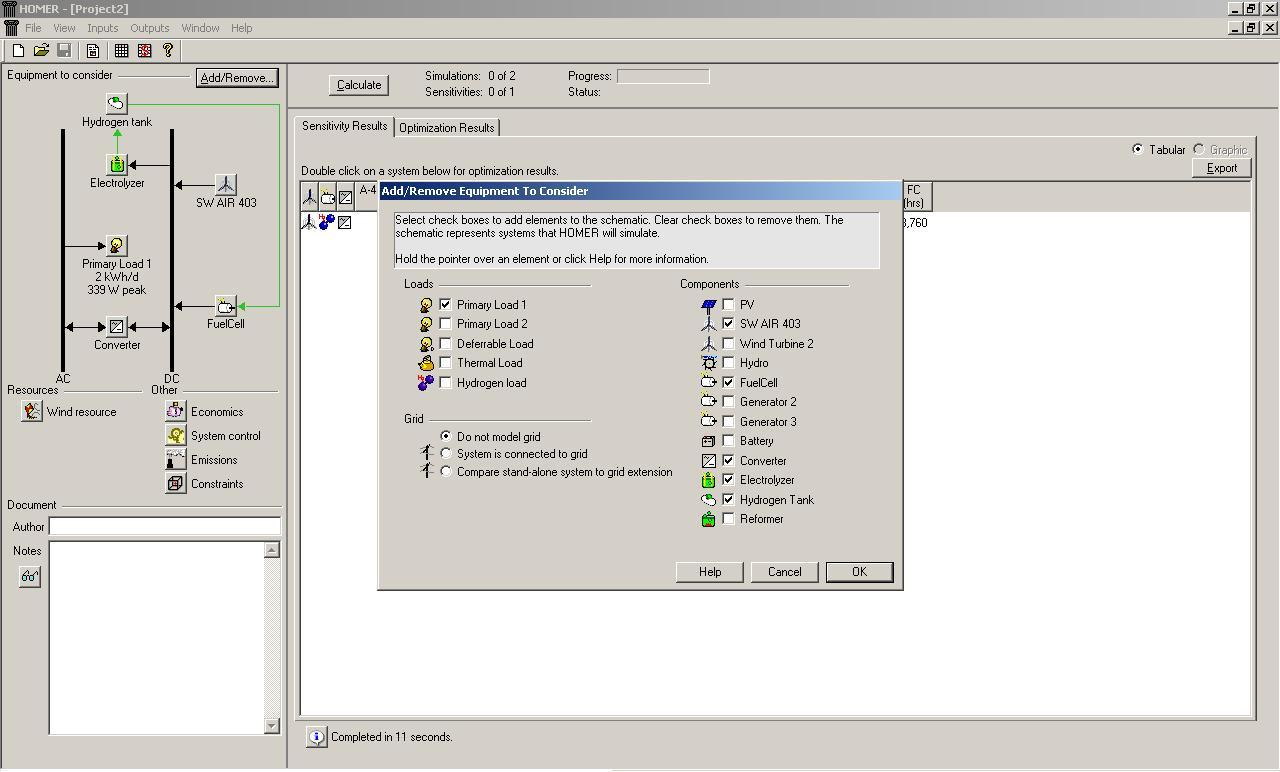Check the Generator 2 checkbox
This screenshot has height=772, width=1280.
(729, 402)
